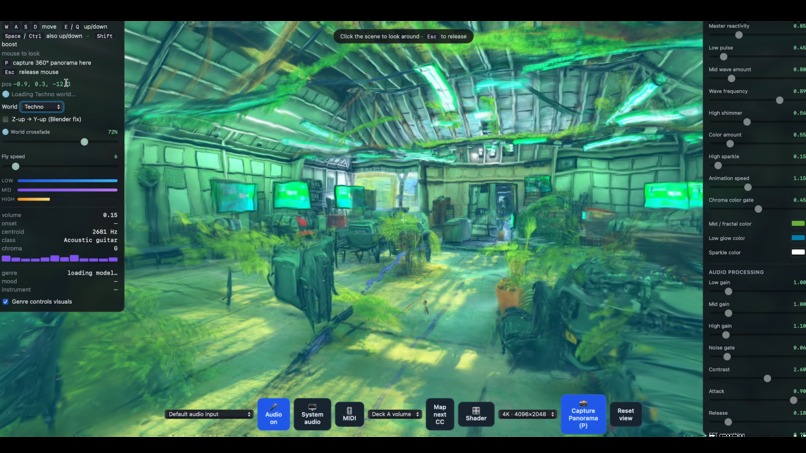Screen dimensions: 806x453
Task: Open the Mid / fractal color swatch
Action: pos(798,224)
